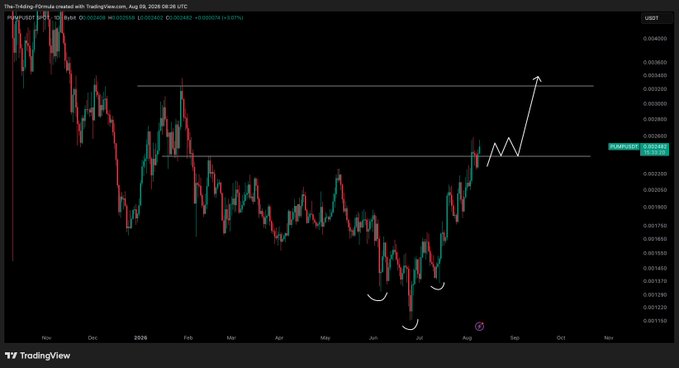
Task: Click the 0.001750 price axis label
Action: pos(655,226)
